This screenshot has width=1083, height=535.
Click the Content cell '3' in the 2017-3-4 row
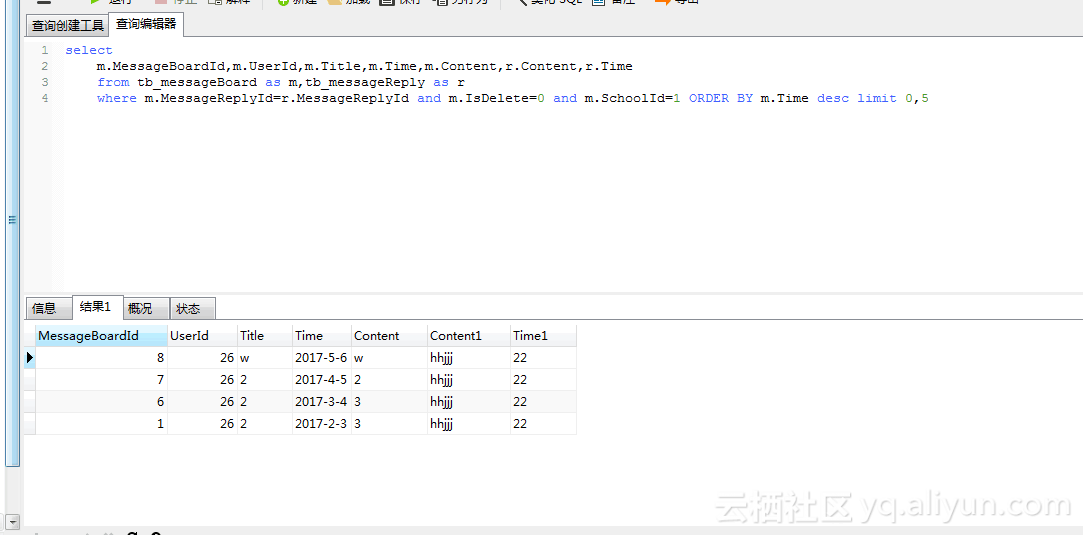tap(389, 402)
